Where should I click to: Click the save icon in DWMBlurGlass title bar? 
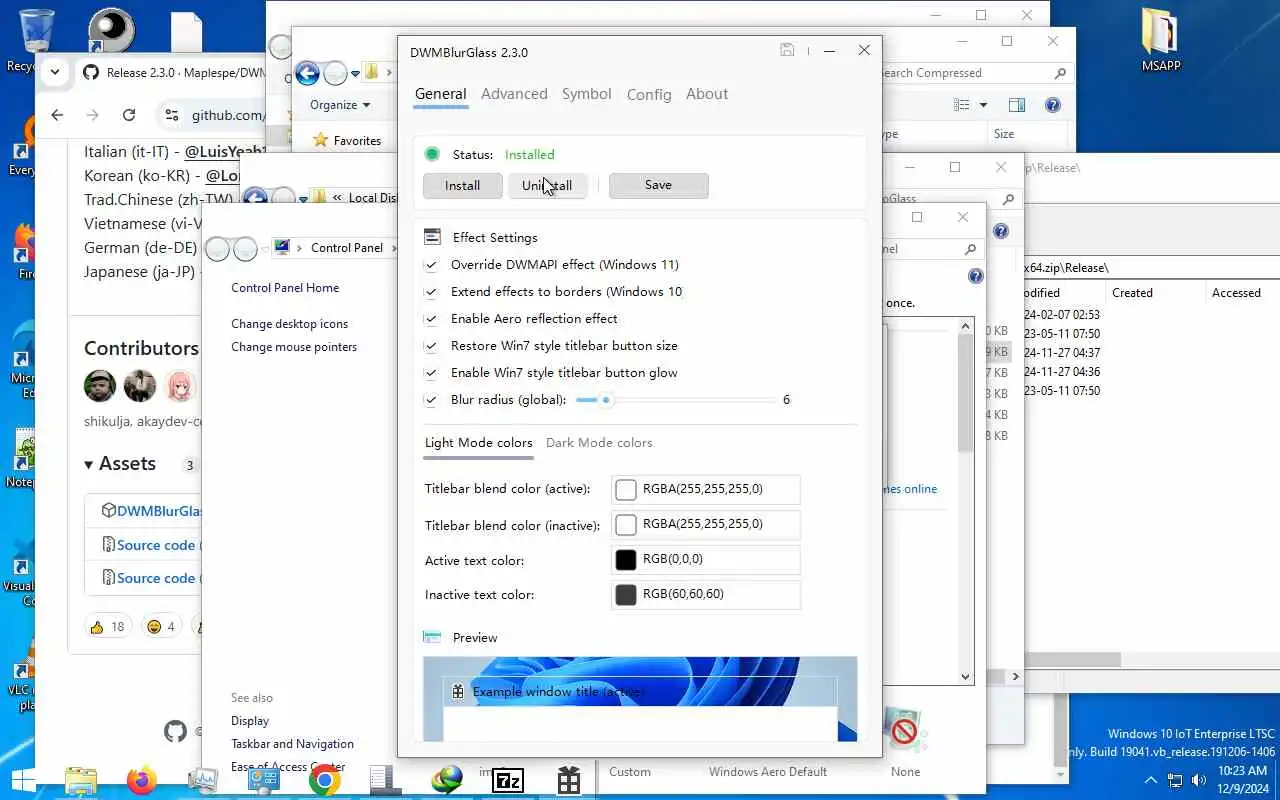pyautogui.click(x=787, y=51)
